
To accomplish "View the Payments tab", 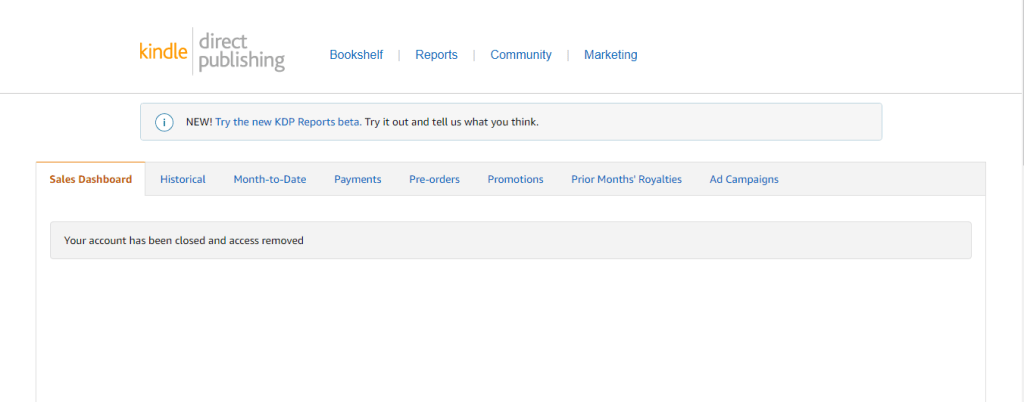I will pos(357,179).
